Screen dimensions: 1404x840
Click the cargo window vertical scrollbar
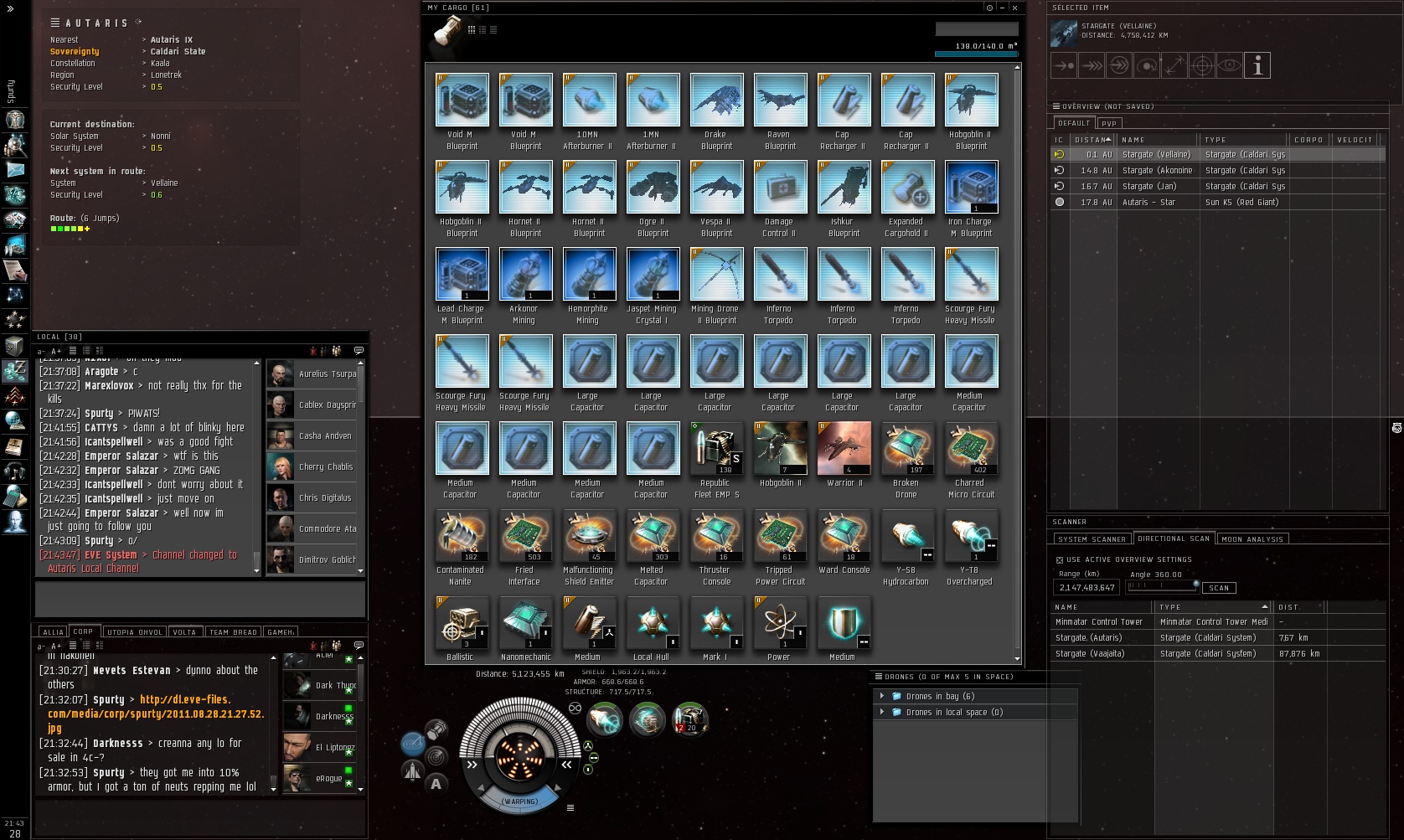click(1018, 363)
